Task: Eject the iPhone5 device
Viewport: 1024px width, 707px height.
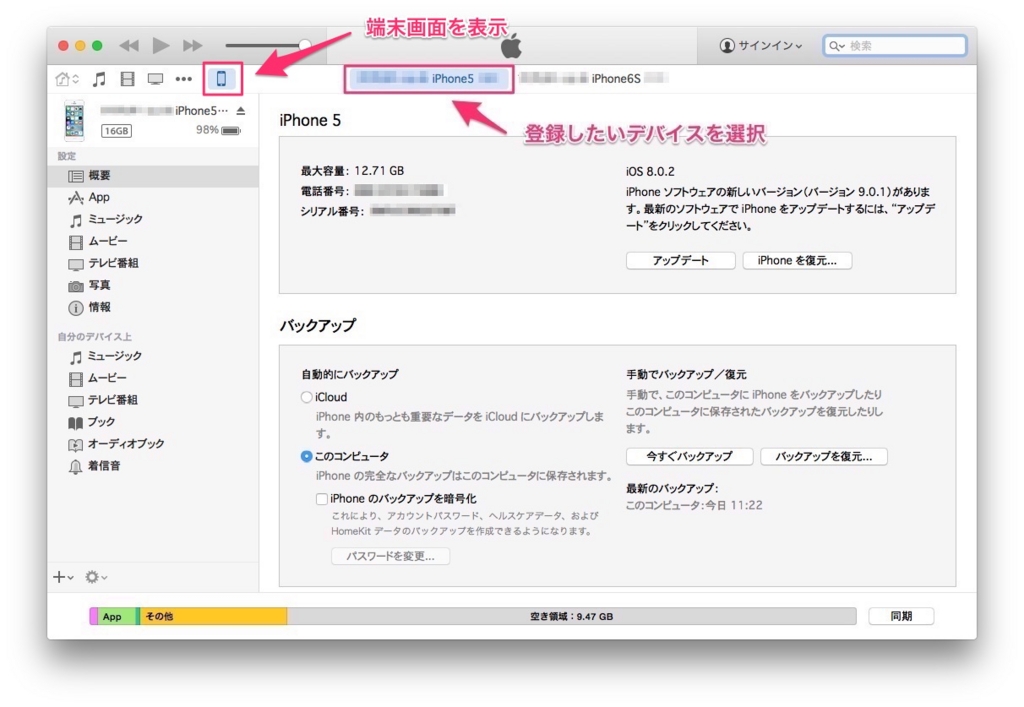Action: [x=241, y=111]
